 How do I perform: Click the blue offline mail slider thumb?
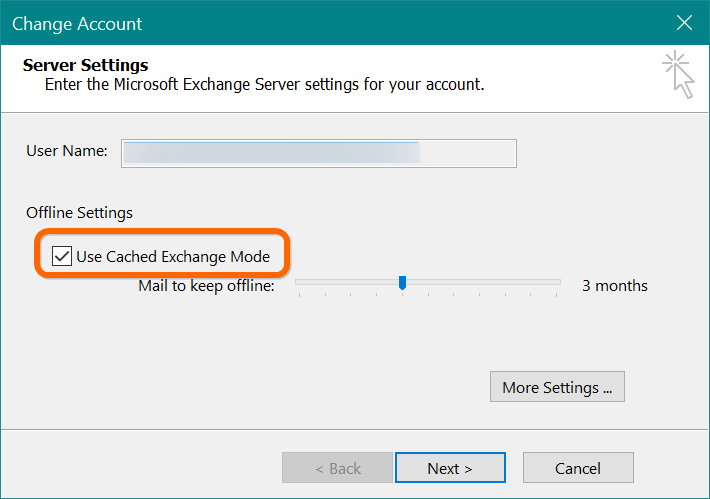[x=402, y=283]
